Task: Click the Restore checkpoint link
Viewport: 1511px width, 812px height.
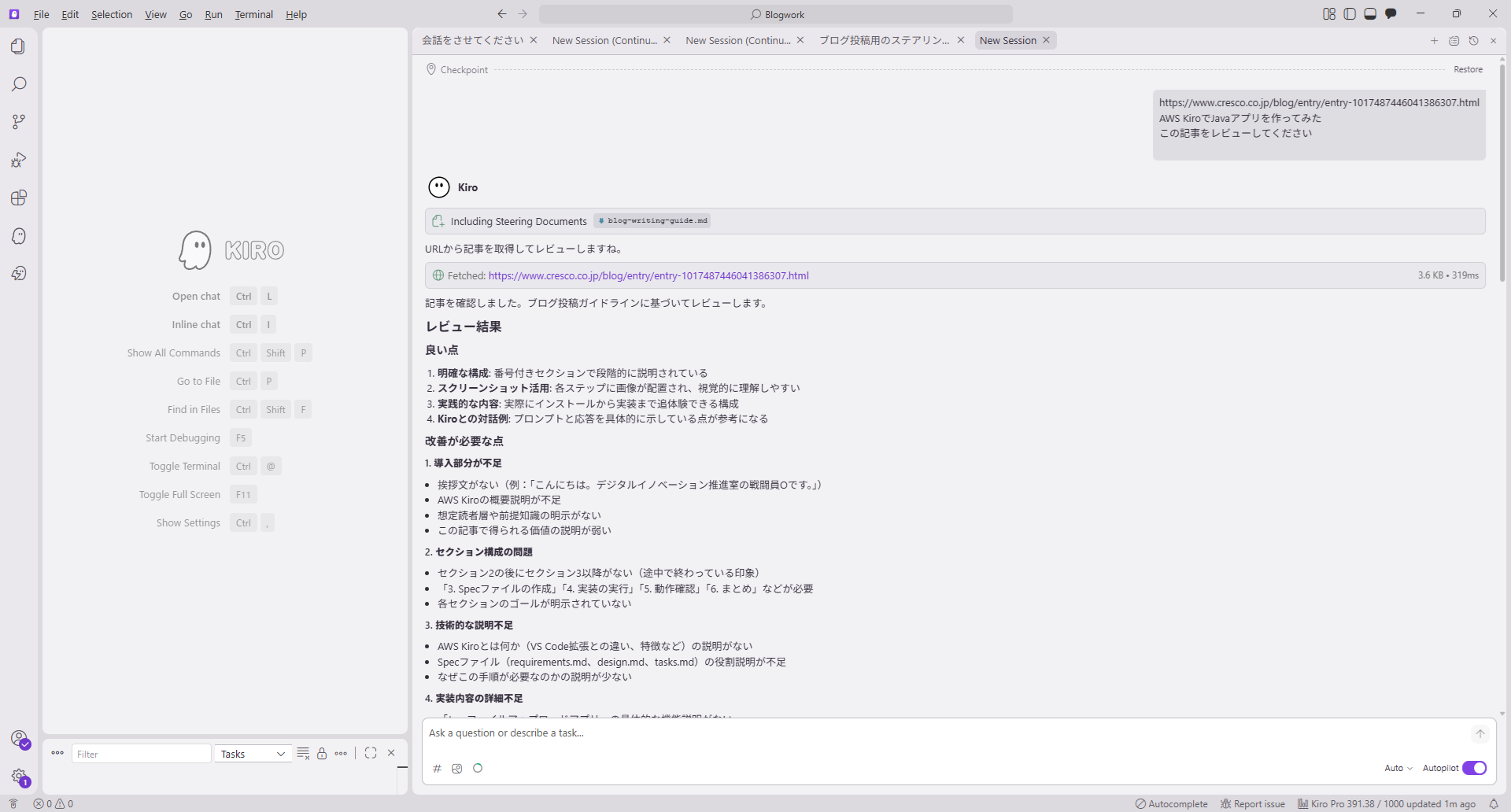Action: [x=1468, y=69]
